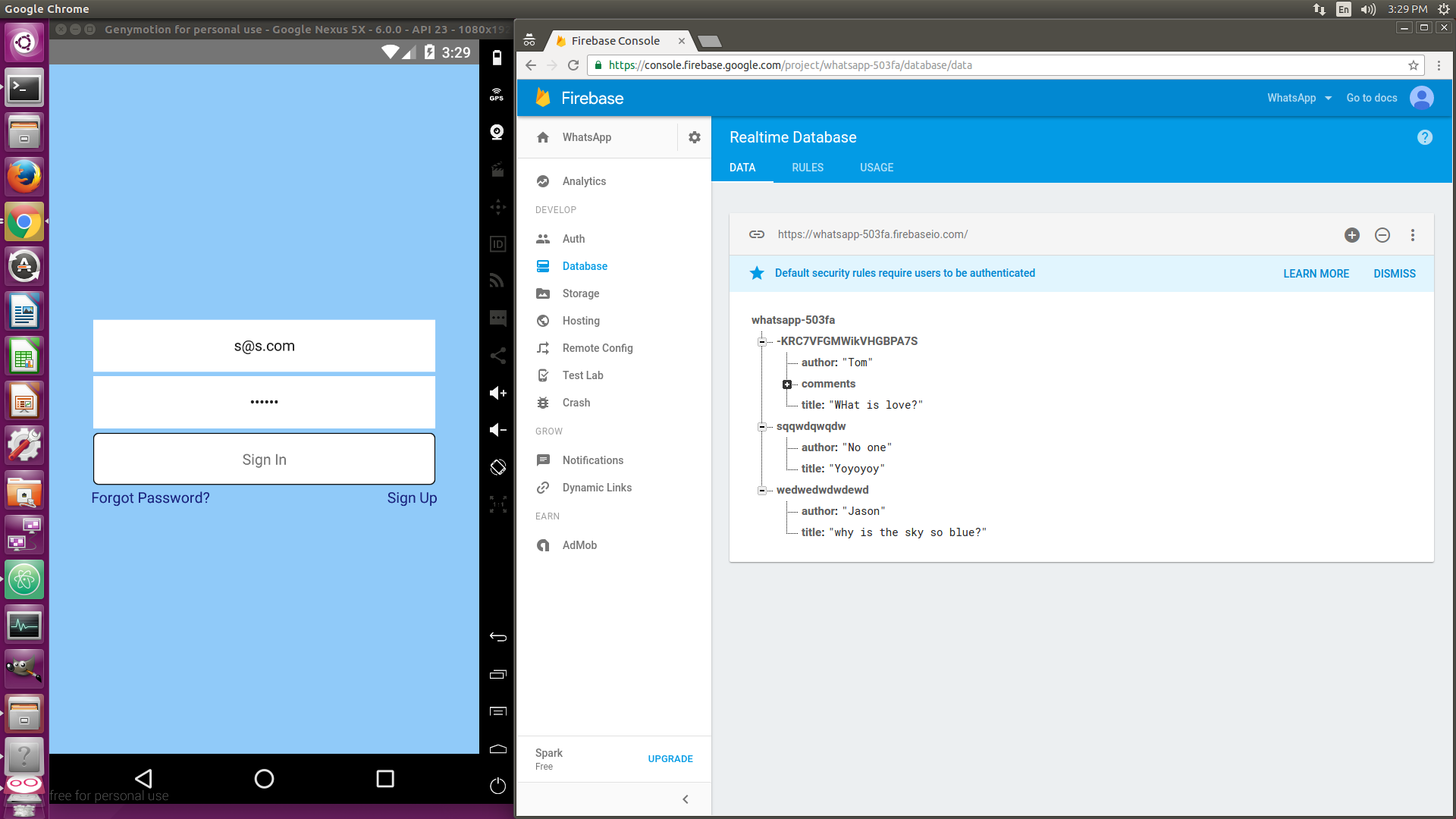The width and height of the screenshot is (1456, 819).
Task: Click Go to docs link
Action: click(x=1371, y=98)
